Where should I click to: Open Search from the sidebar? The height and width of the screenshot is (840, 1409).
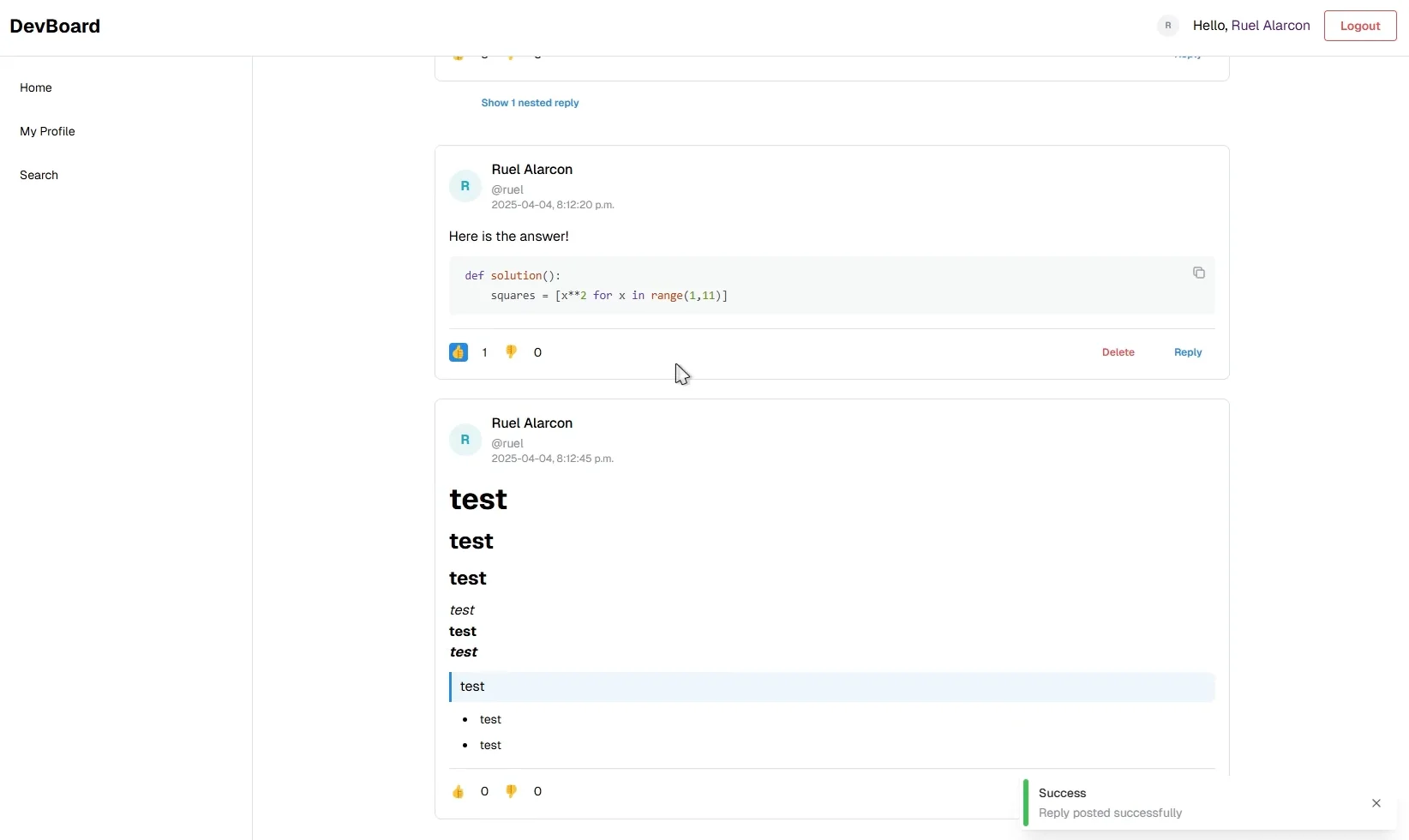point(39,175)
